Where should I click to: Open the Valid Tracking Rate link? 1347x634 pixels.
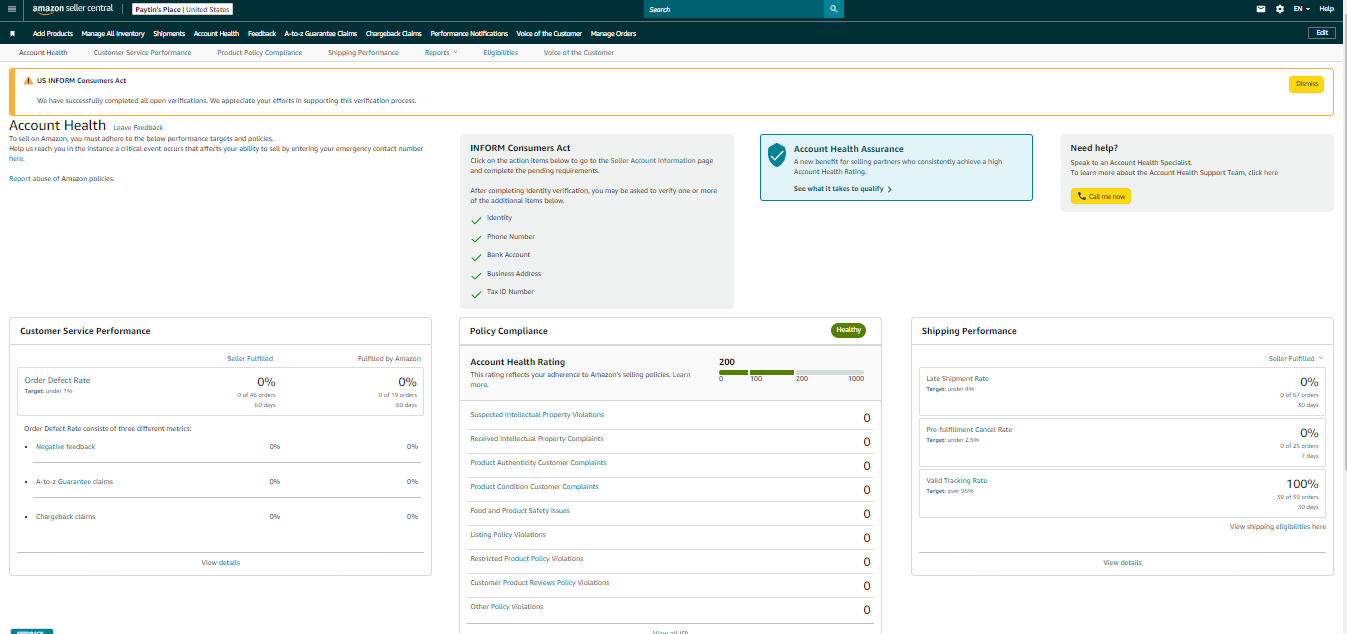[956, 481]
